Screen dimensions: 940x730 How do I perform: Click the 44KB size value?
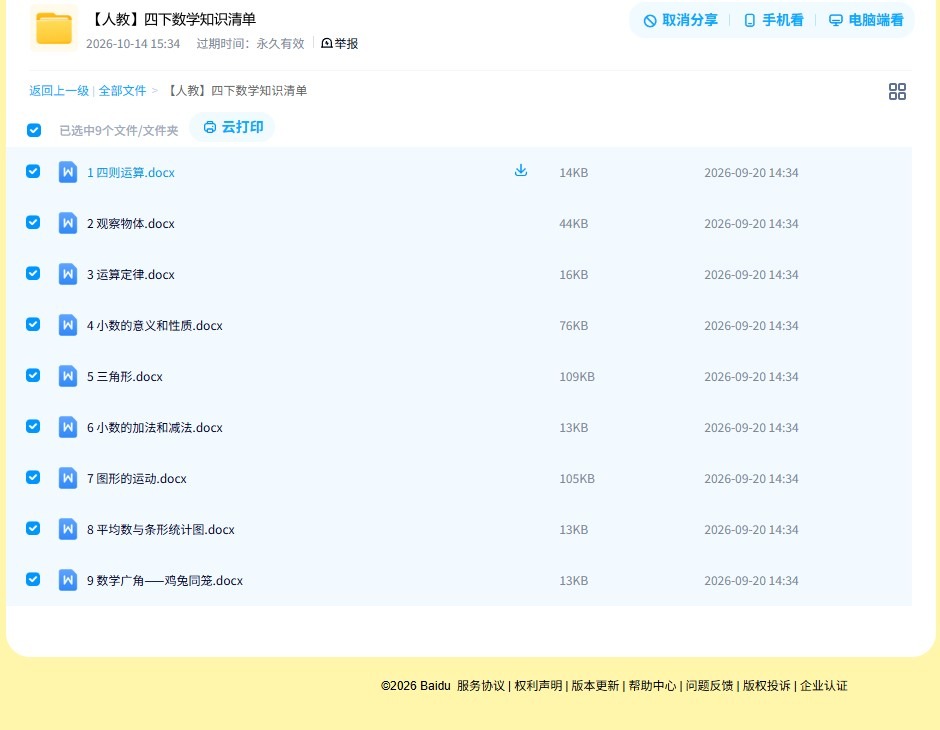pyautogui.click(x=574, y=224)
